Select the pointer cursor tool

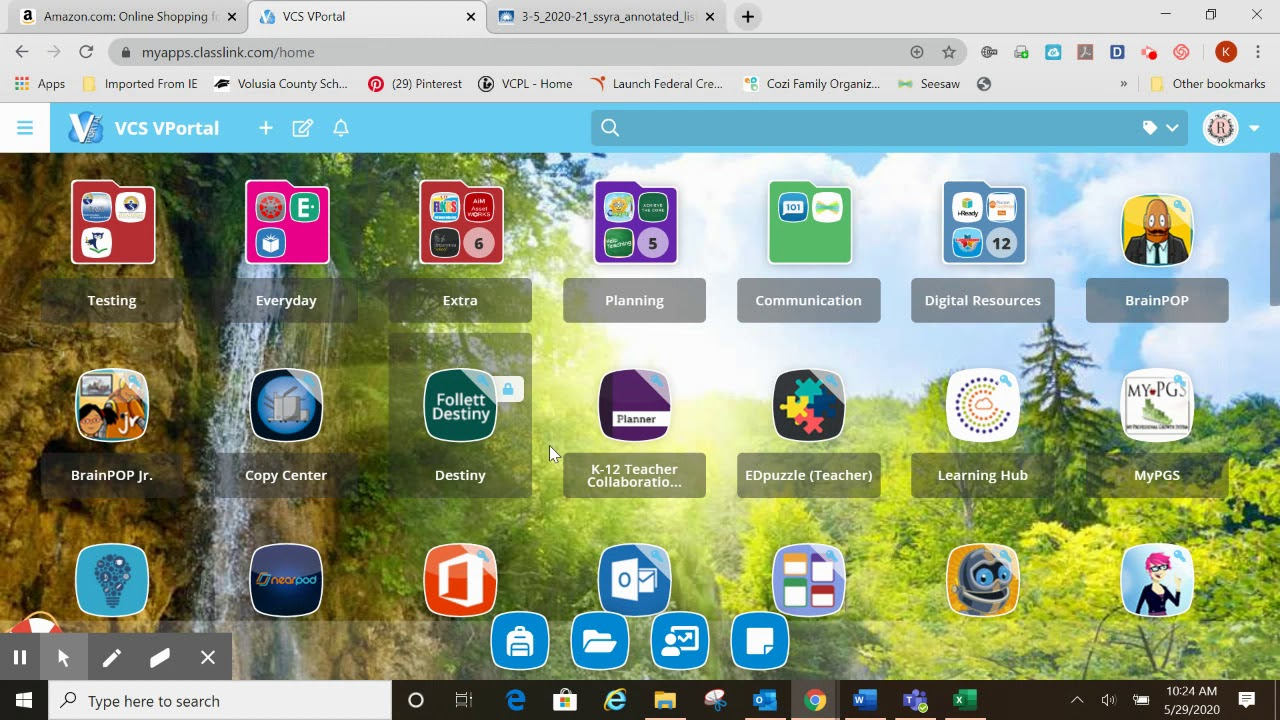point(63,657)
